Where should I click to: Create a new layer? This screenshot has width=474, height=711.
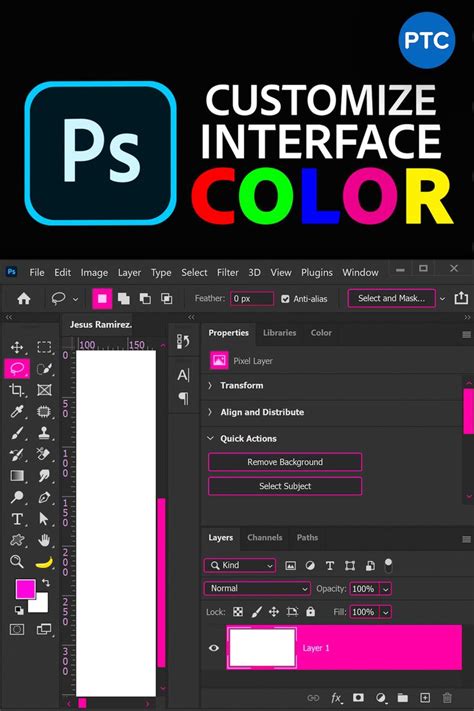[425, 697]
